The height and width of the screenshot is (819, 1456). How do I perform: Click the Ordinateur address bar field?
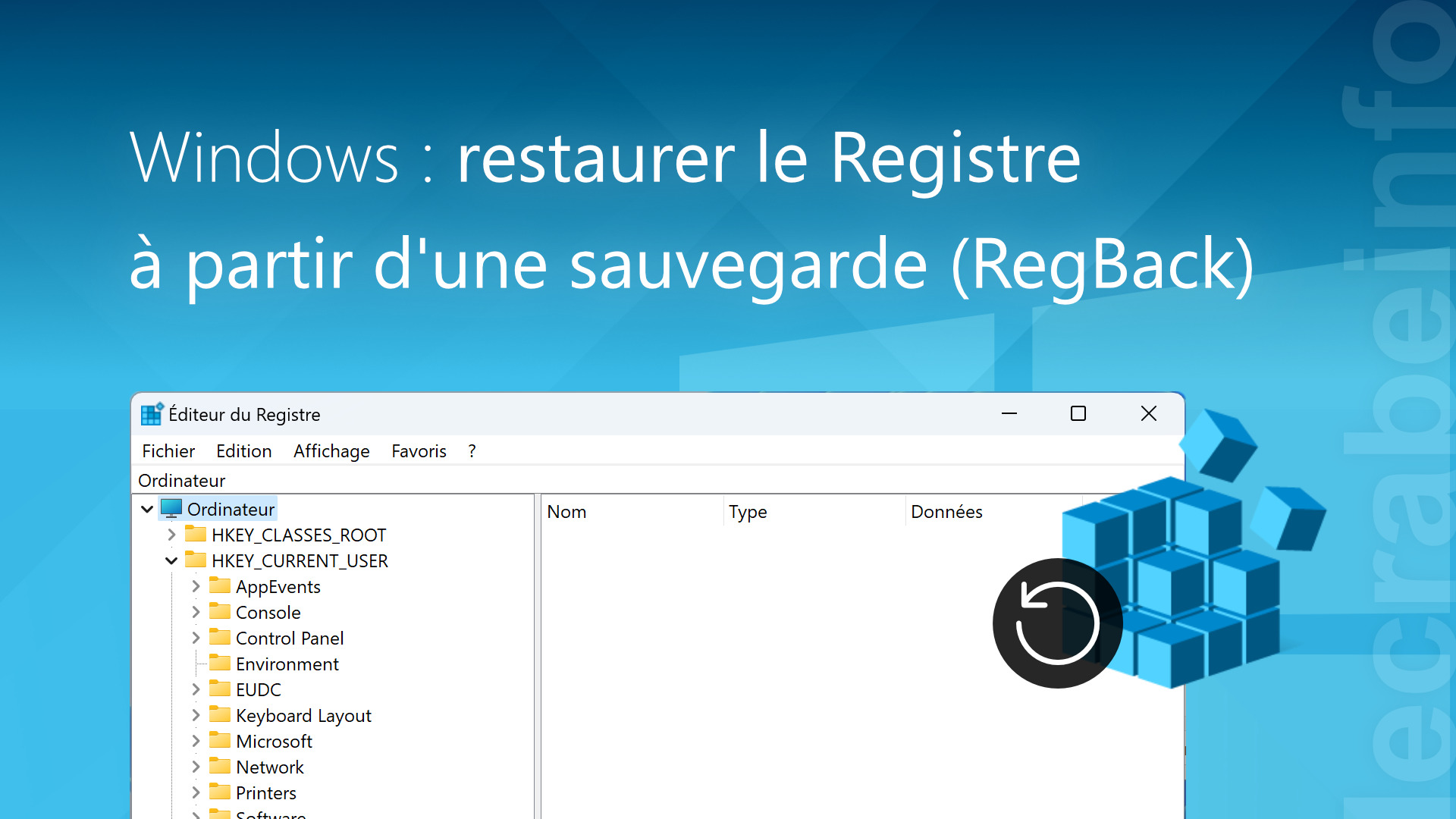tap(657, 480)
